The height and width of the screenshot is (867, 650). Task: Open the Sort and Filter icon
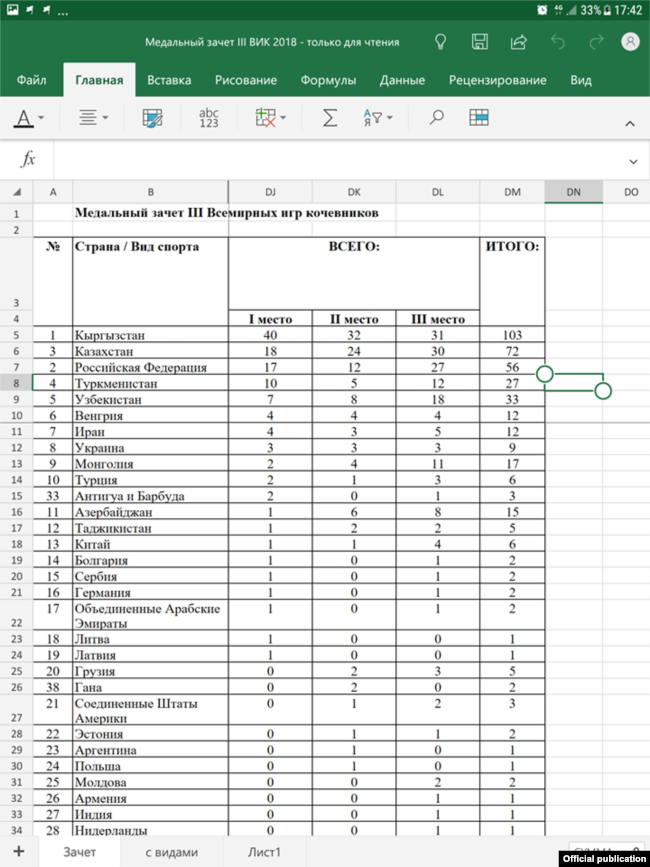pos(373,118)
